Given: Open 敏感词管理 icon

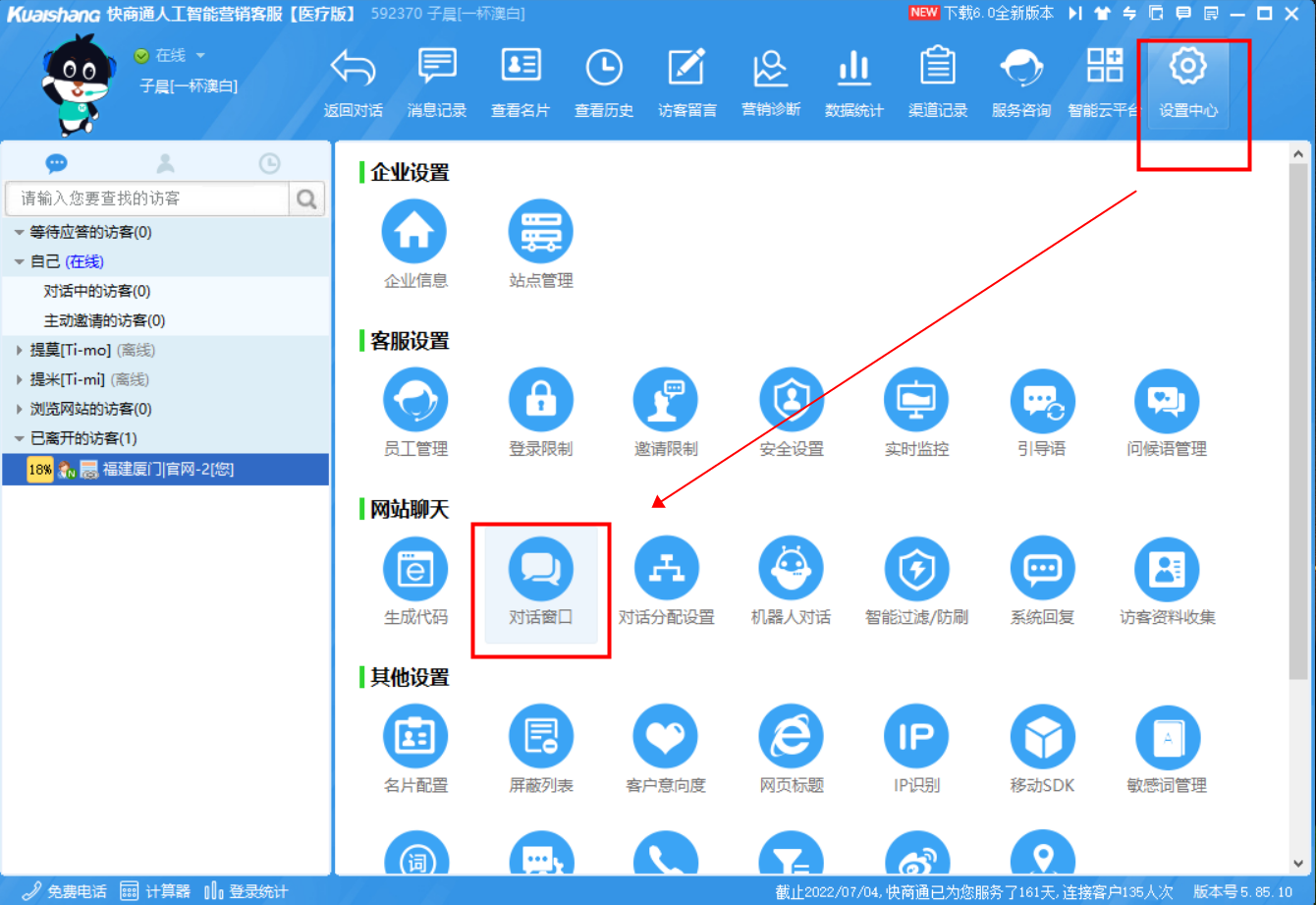Looking at the screenshot, I should pos(1167,736).
